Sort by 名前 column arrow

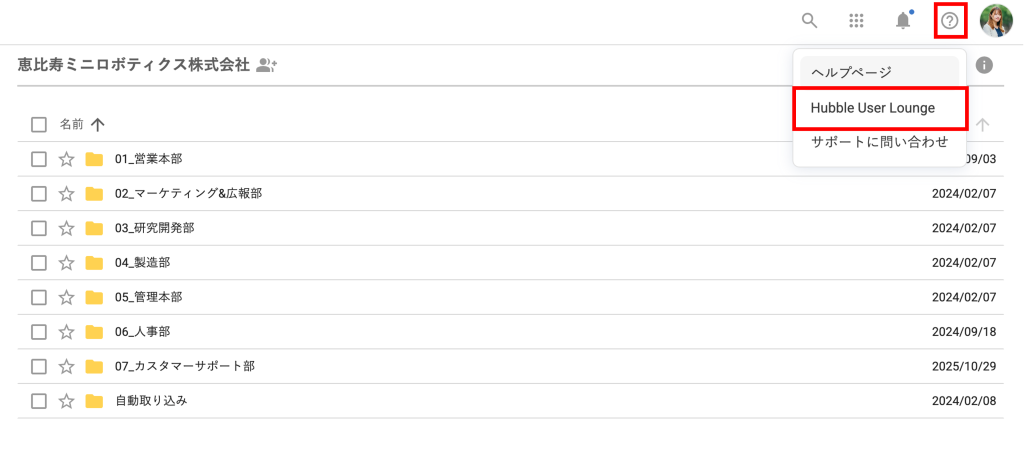pos(97,125)
